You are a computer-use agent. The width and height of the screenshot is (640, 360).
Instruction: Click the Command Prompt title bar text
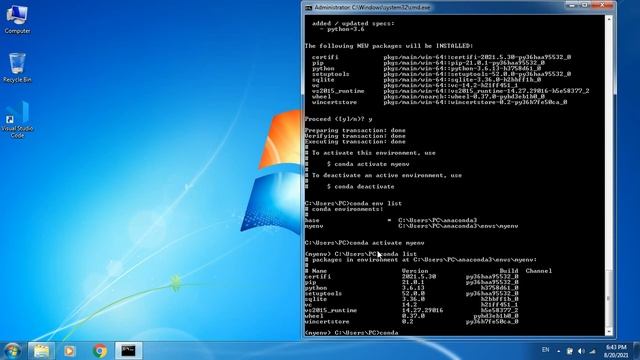coord(372,8)
